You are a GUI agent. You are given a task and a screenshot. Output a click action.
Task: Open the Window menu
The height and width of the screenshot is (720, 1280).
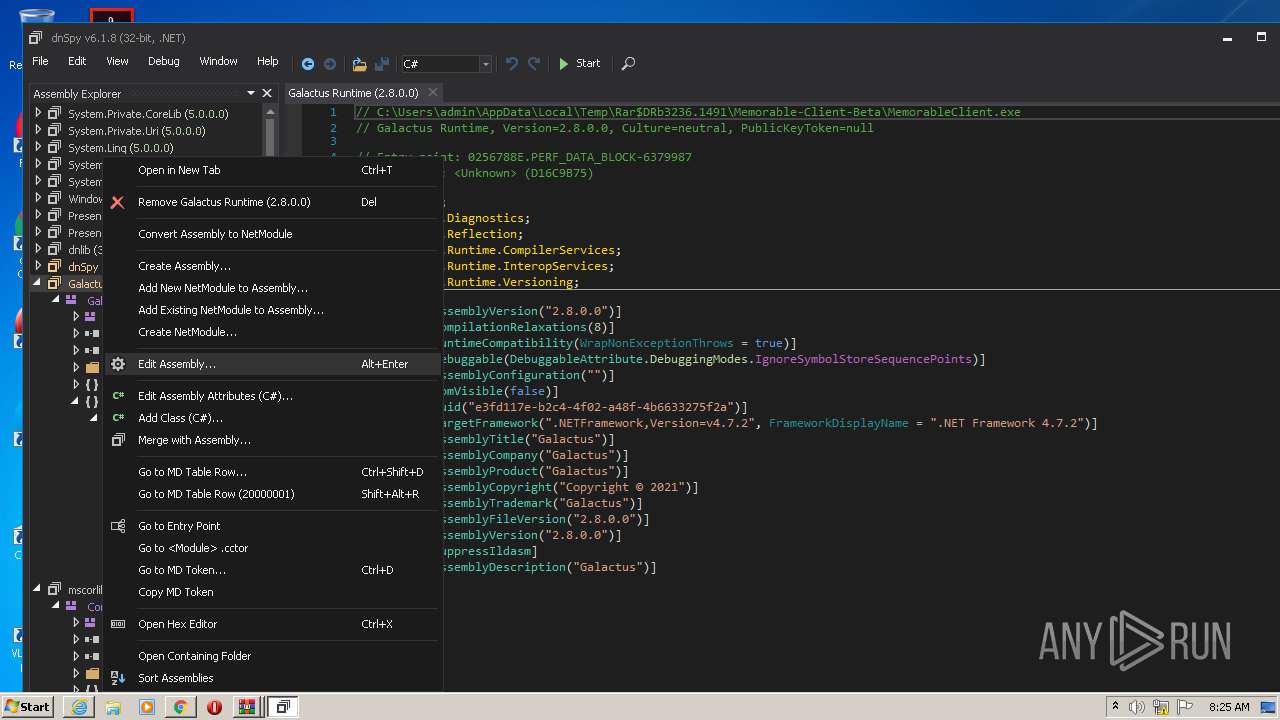(x=218, y=61)
